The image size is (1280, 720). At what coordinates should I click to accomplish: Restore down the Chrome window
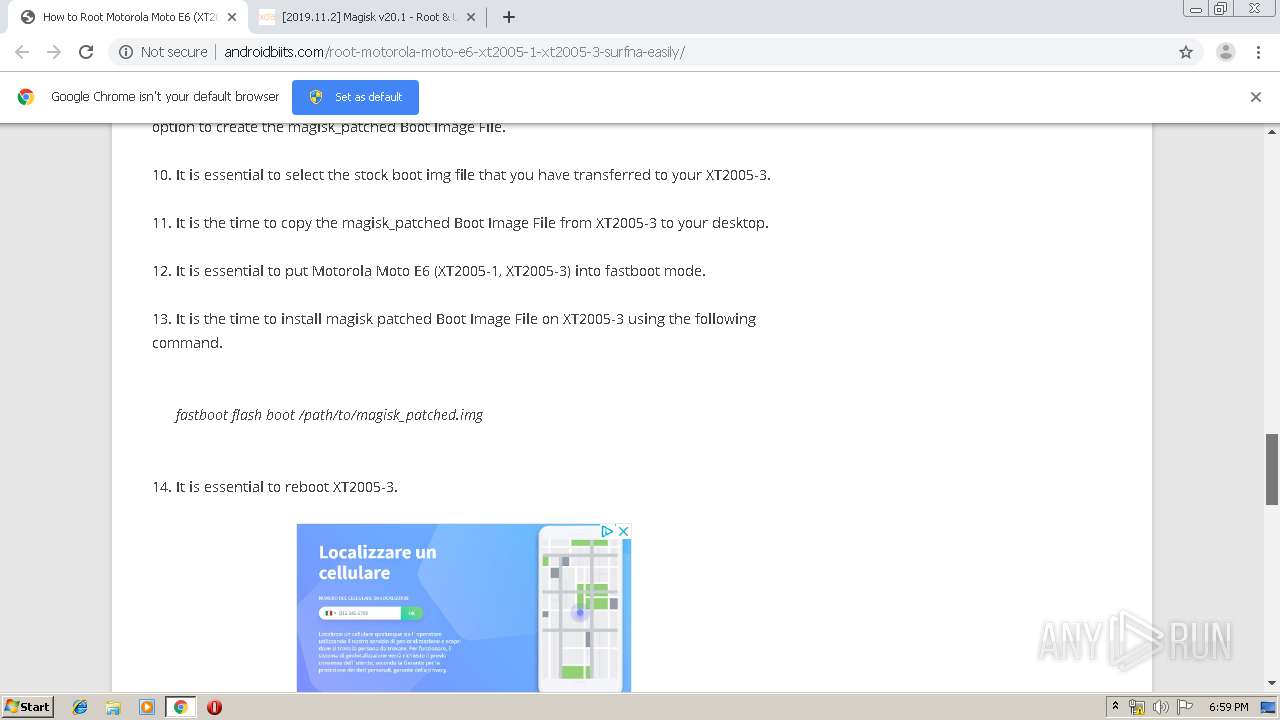pos(1221,9)
